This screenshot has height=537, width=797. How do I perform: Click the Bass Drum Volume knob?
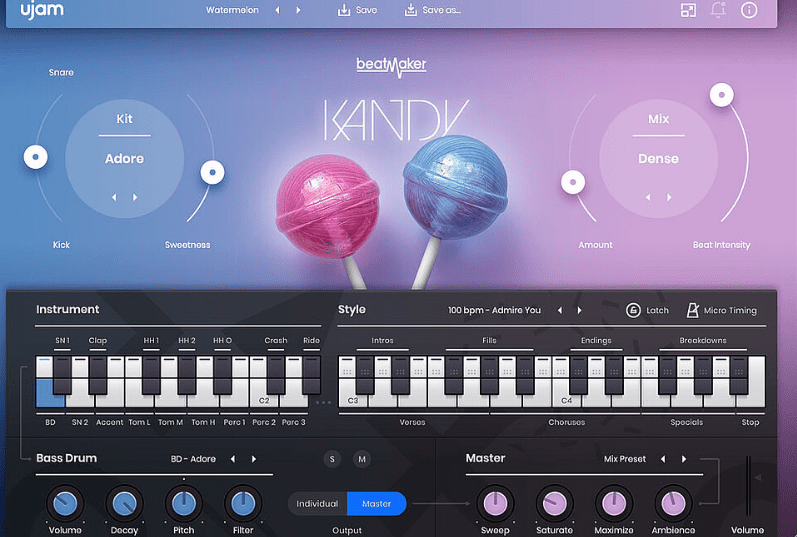(x=65, y=503)
